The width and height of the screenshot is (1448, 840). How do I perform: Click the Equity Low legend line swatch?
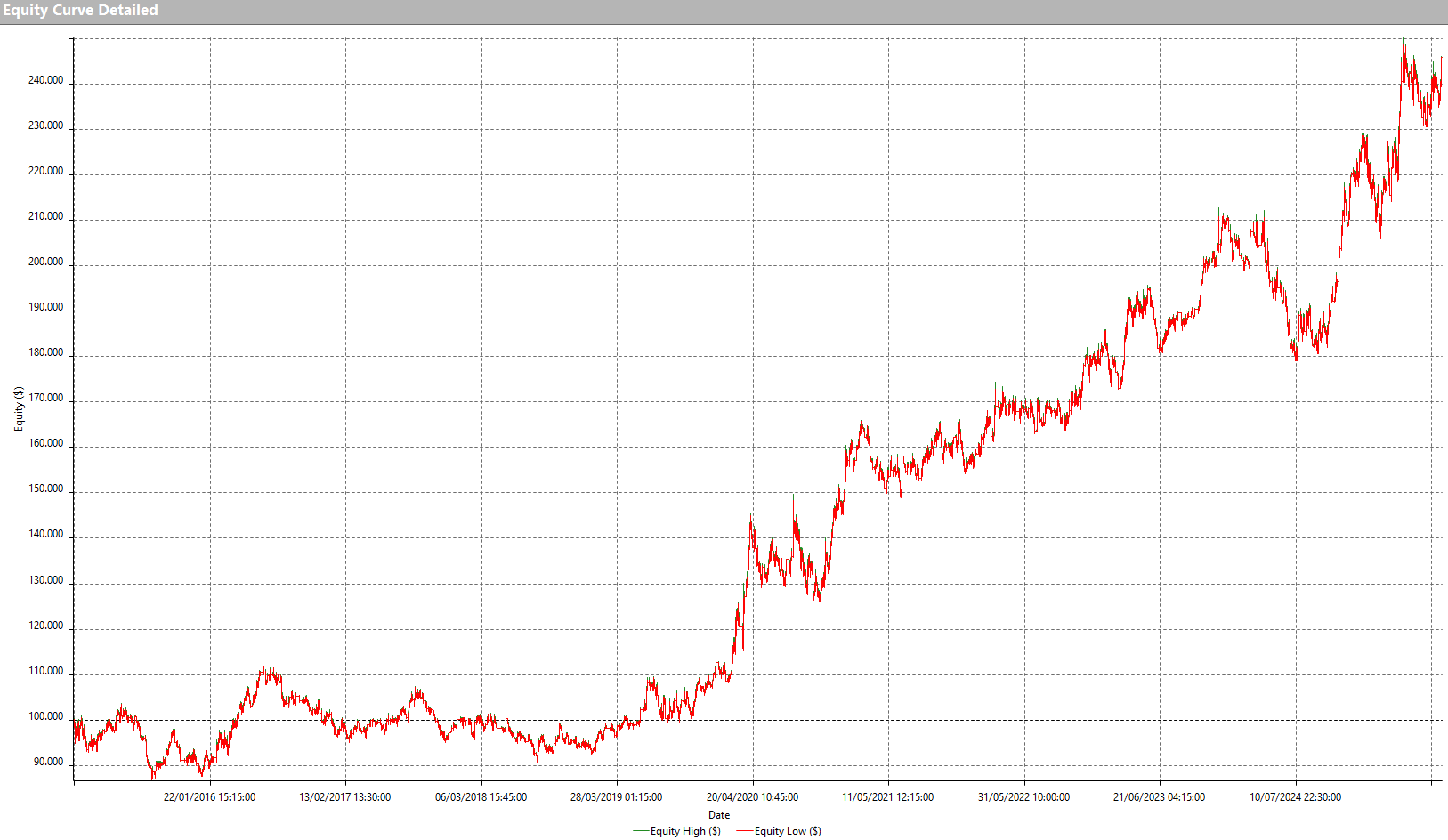[744, 831]
